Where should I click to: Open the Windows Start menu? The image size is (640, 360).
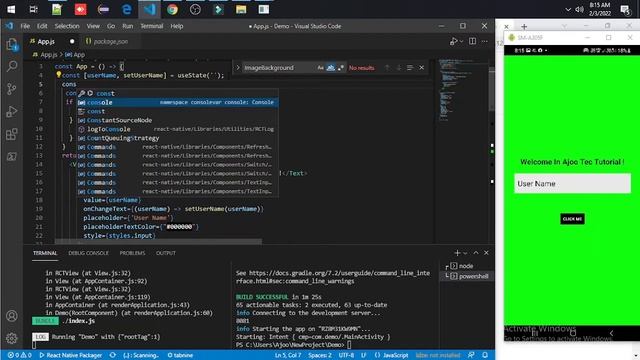(x=11, y=9)
